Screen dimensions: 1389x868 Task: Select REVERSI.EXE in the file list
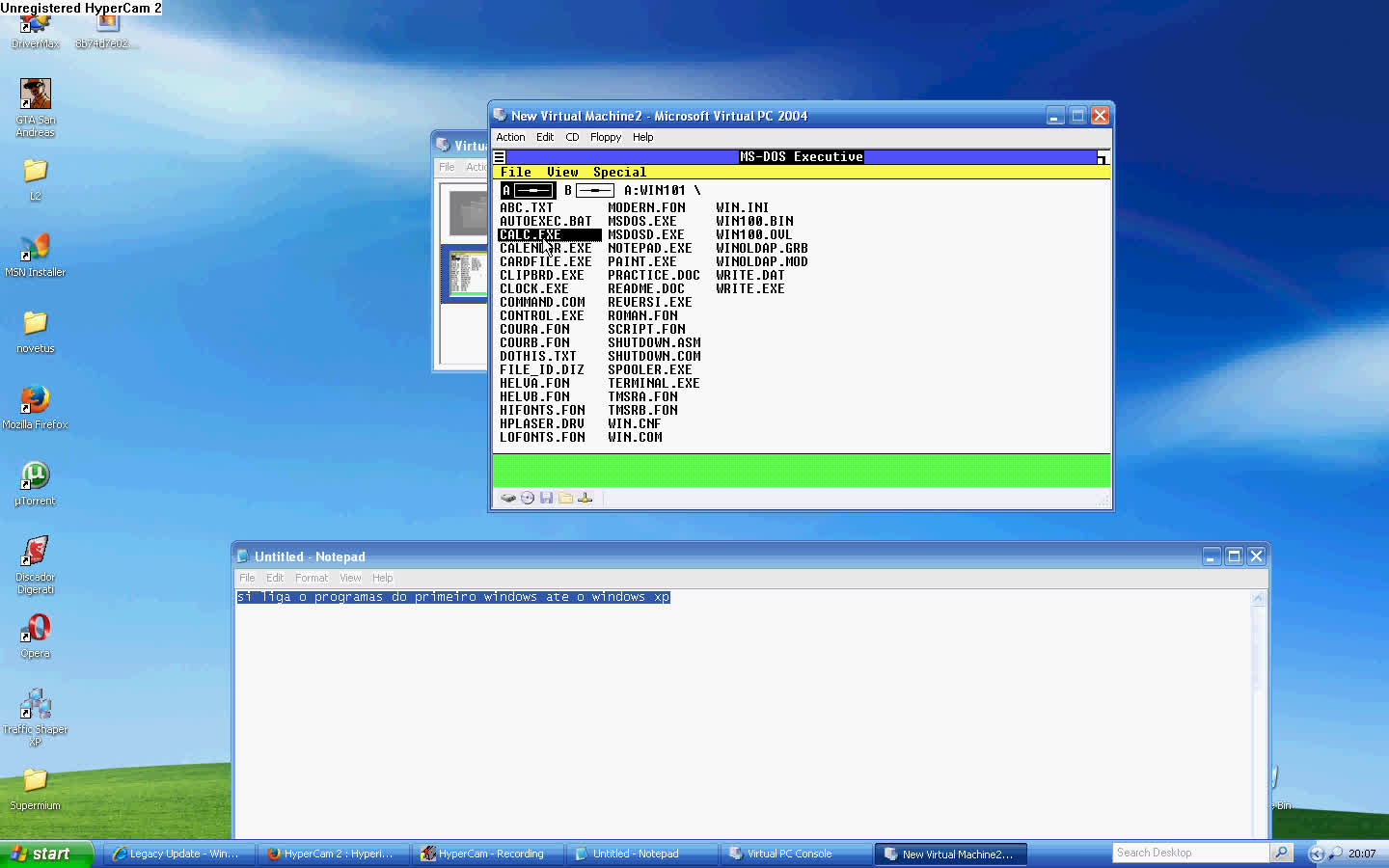pyautogui.click(x=649, y=302)
